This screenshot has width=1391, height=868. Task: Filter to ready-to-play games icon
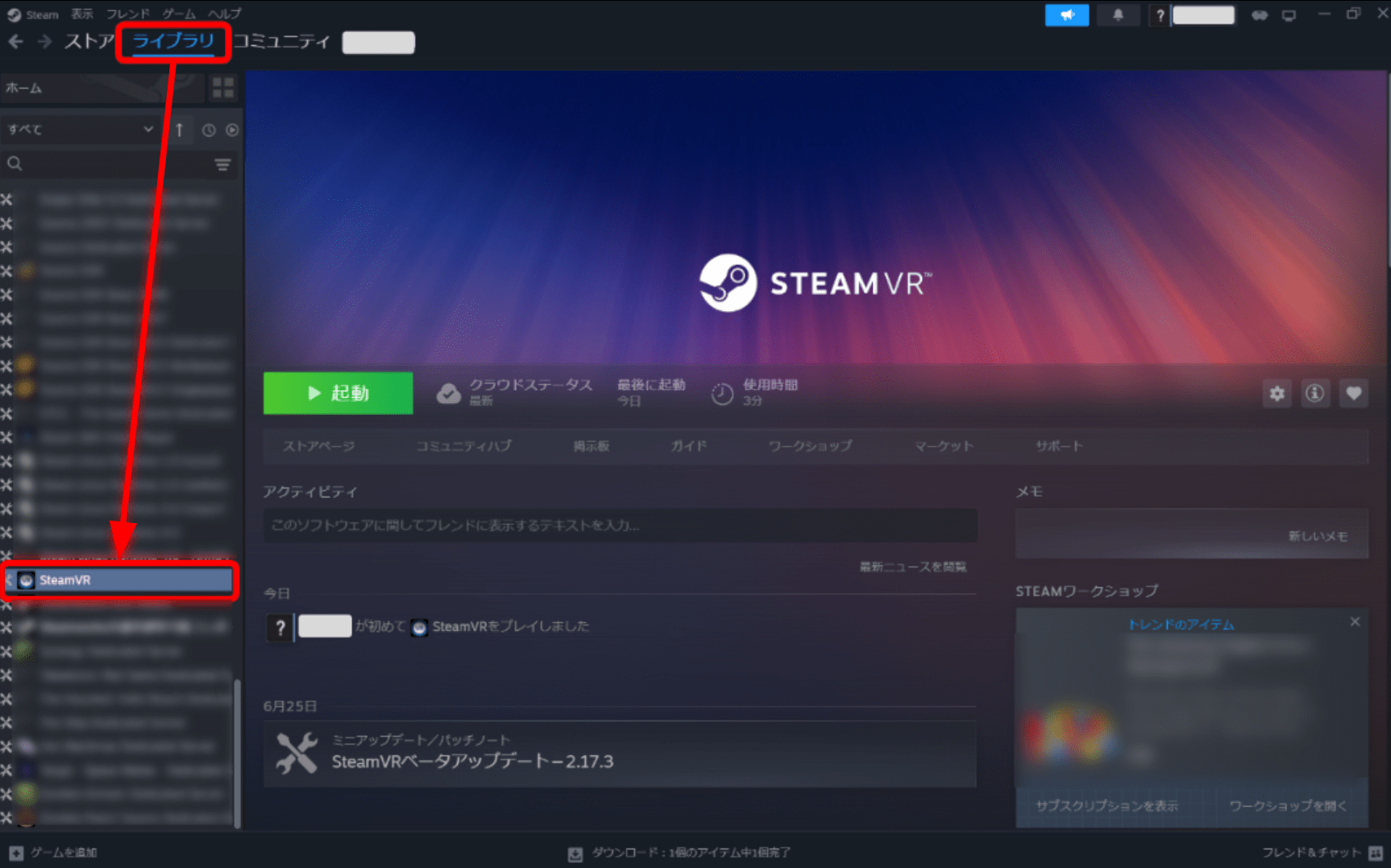(x=232, y=130)
